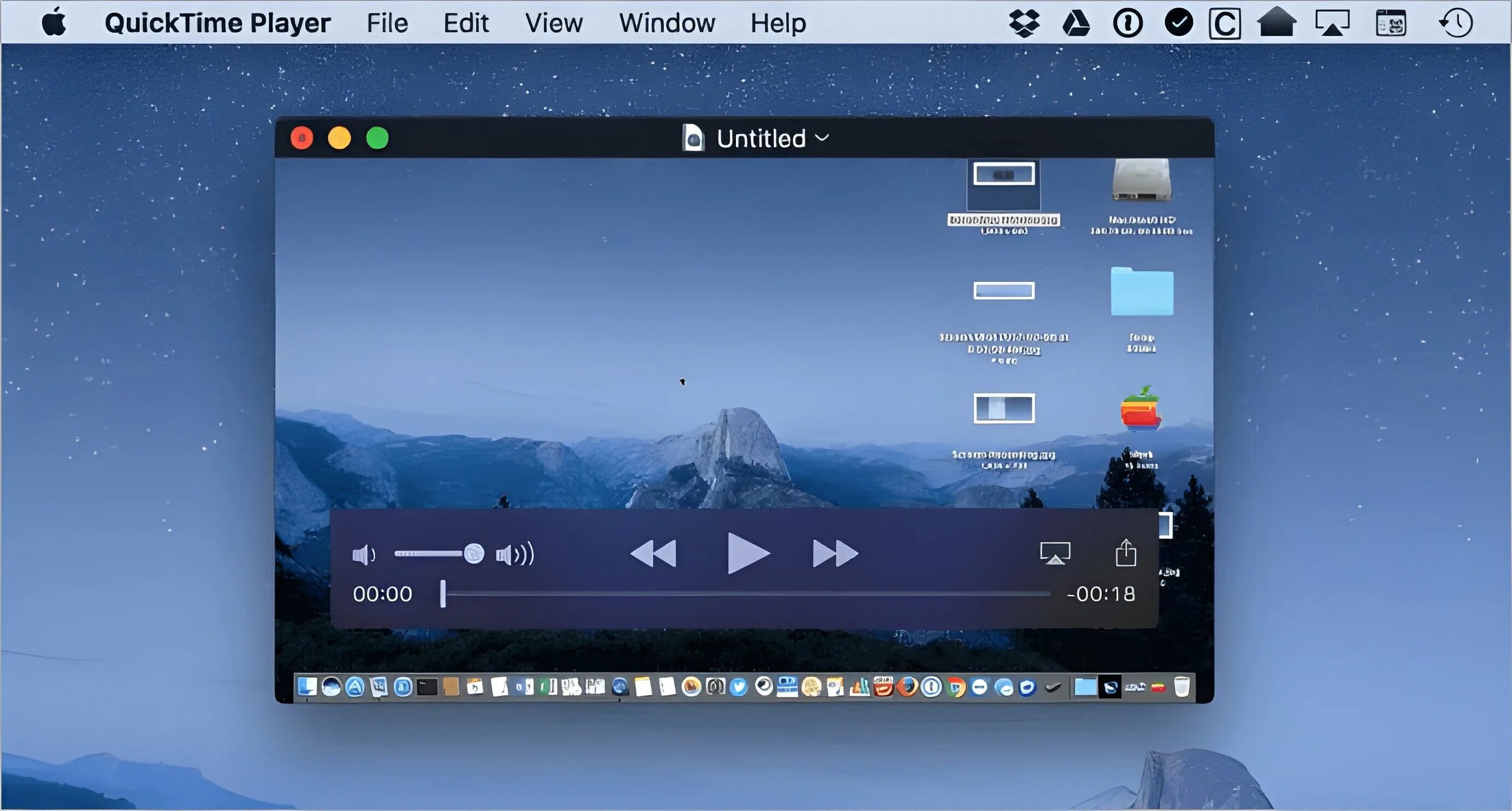Viewport: 1512px width, 811px height.
Task: Click the Time Machine icon in menu bar
Action: coord(1455,22)
